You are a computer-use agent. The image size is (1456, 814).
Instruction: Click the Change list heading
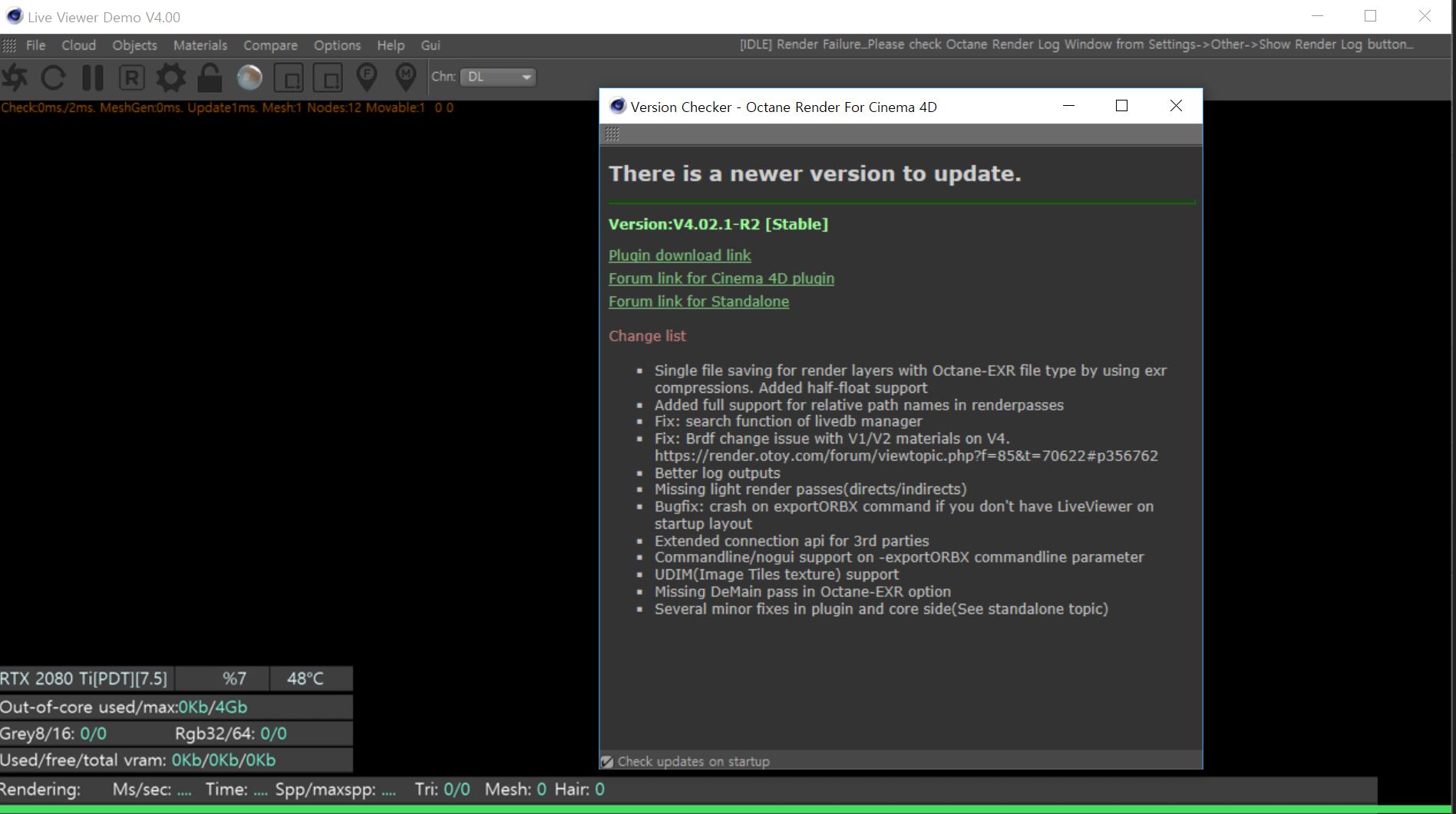coord(647,336)
